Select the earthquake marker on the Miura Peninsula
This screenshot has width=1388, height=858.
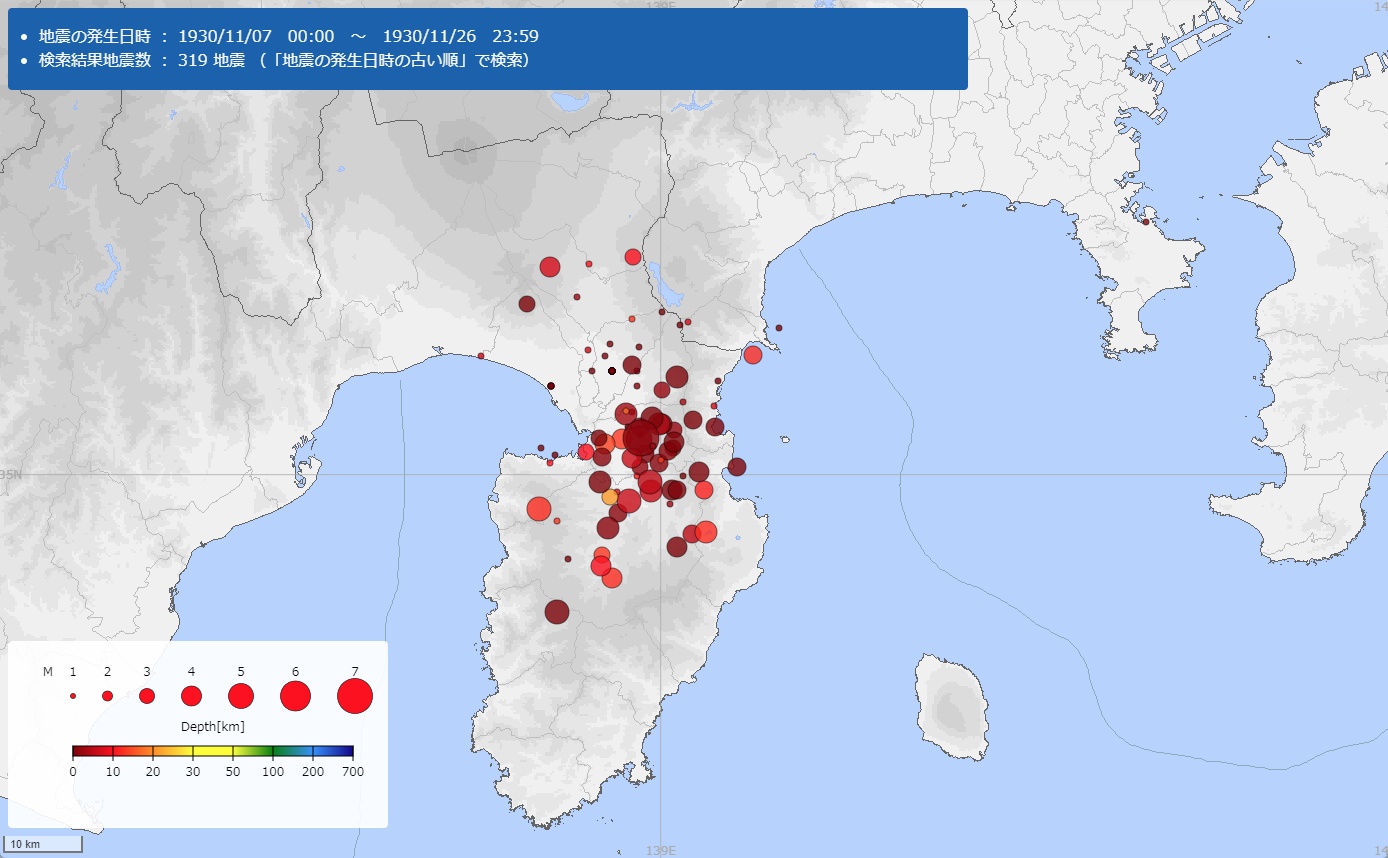[x=1146, y=222]
